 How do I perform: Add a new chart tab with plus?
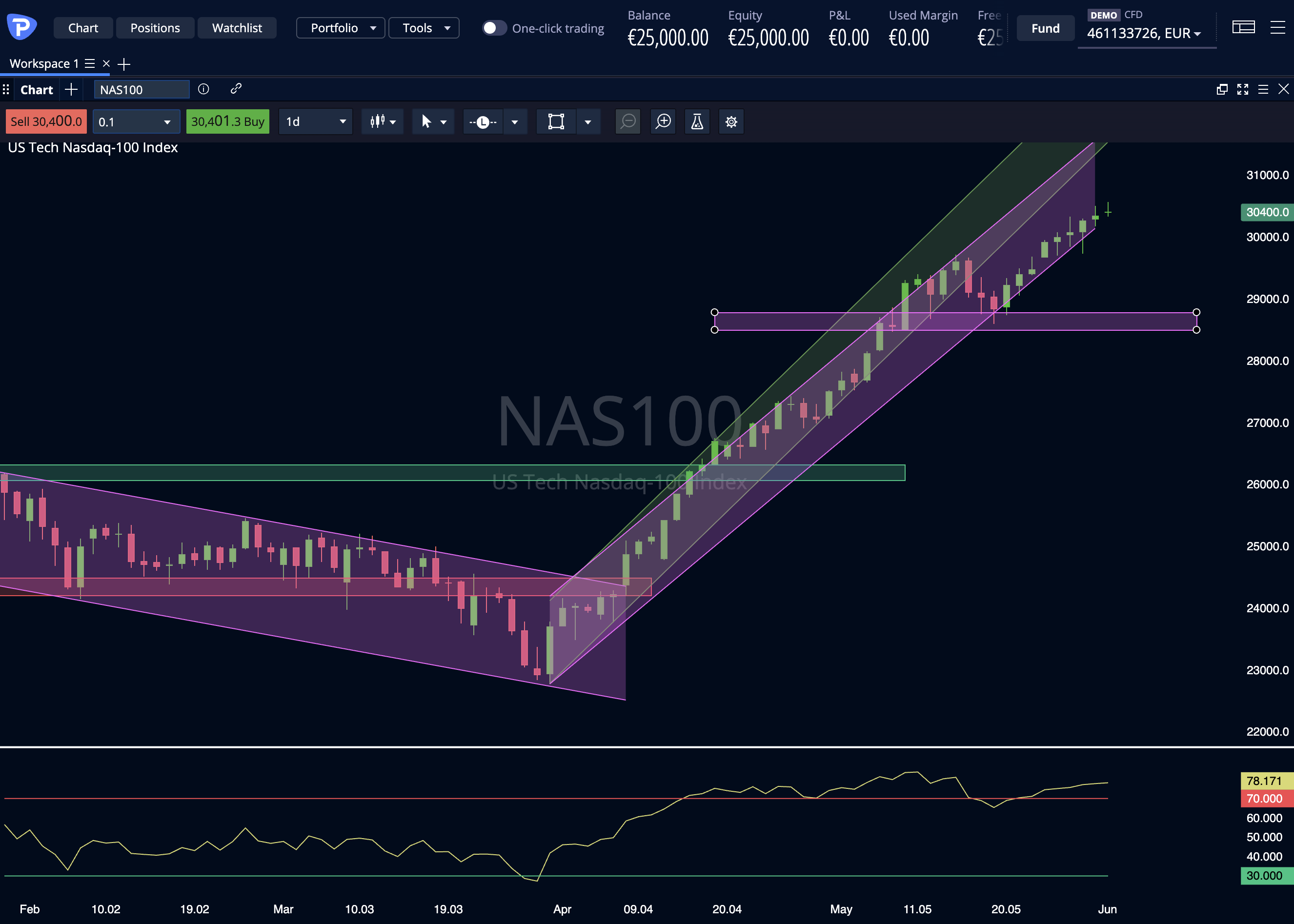(71, 89)
